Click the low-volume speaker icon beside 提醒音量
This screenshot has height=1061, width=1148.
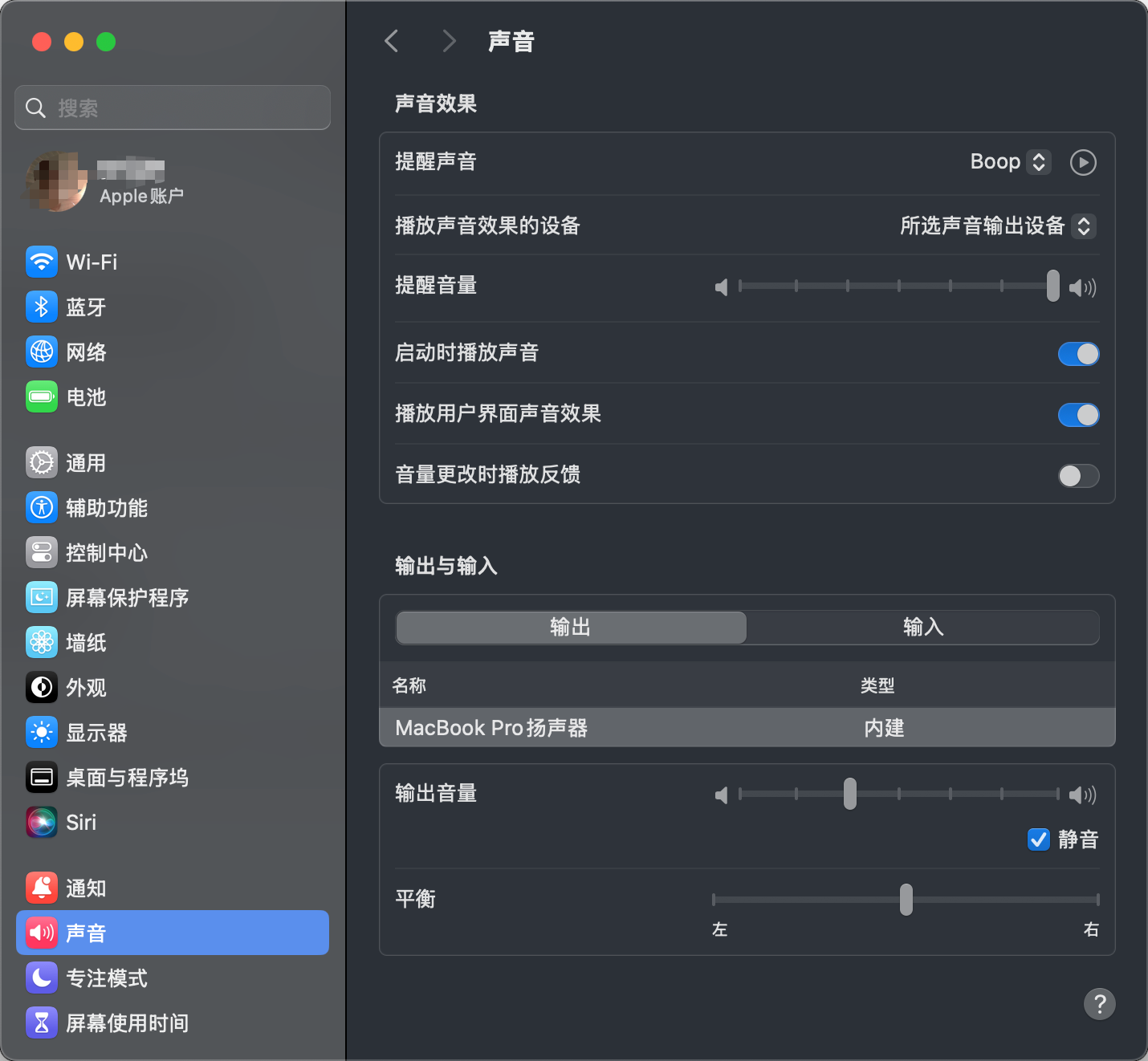tap(722, 287)
